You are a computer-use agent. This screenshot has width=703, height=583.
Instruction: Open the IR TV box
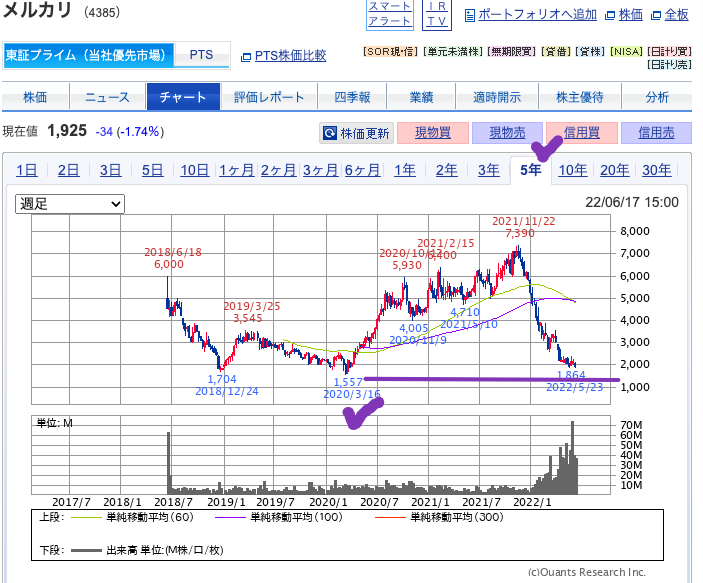pyautogui.click(x=437, y=14)
